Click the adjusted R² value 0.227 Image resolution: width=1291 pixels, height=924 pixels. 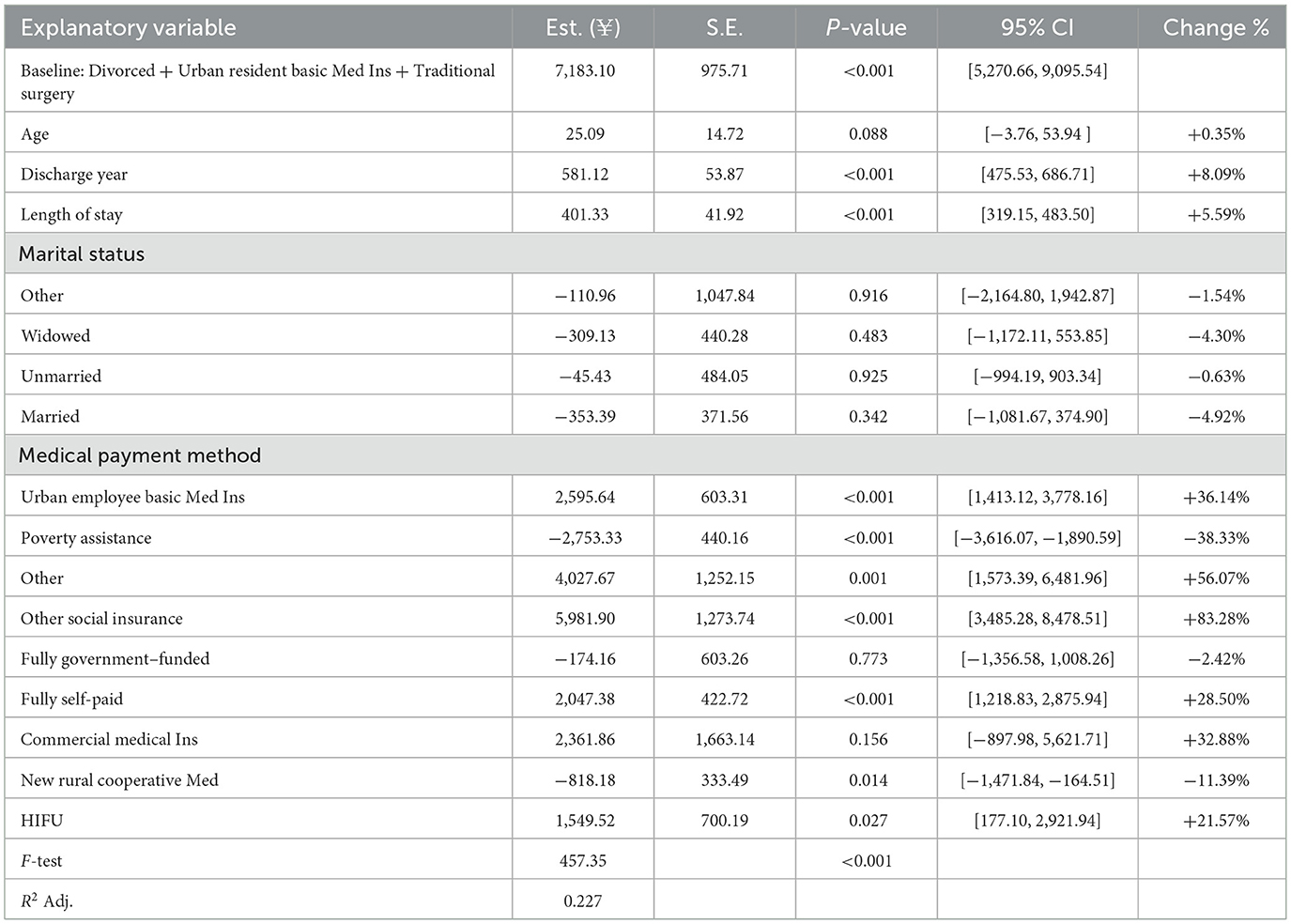tap(583, 901)
